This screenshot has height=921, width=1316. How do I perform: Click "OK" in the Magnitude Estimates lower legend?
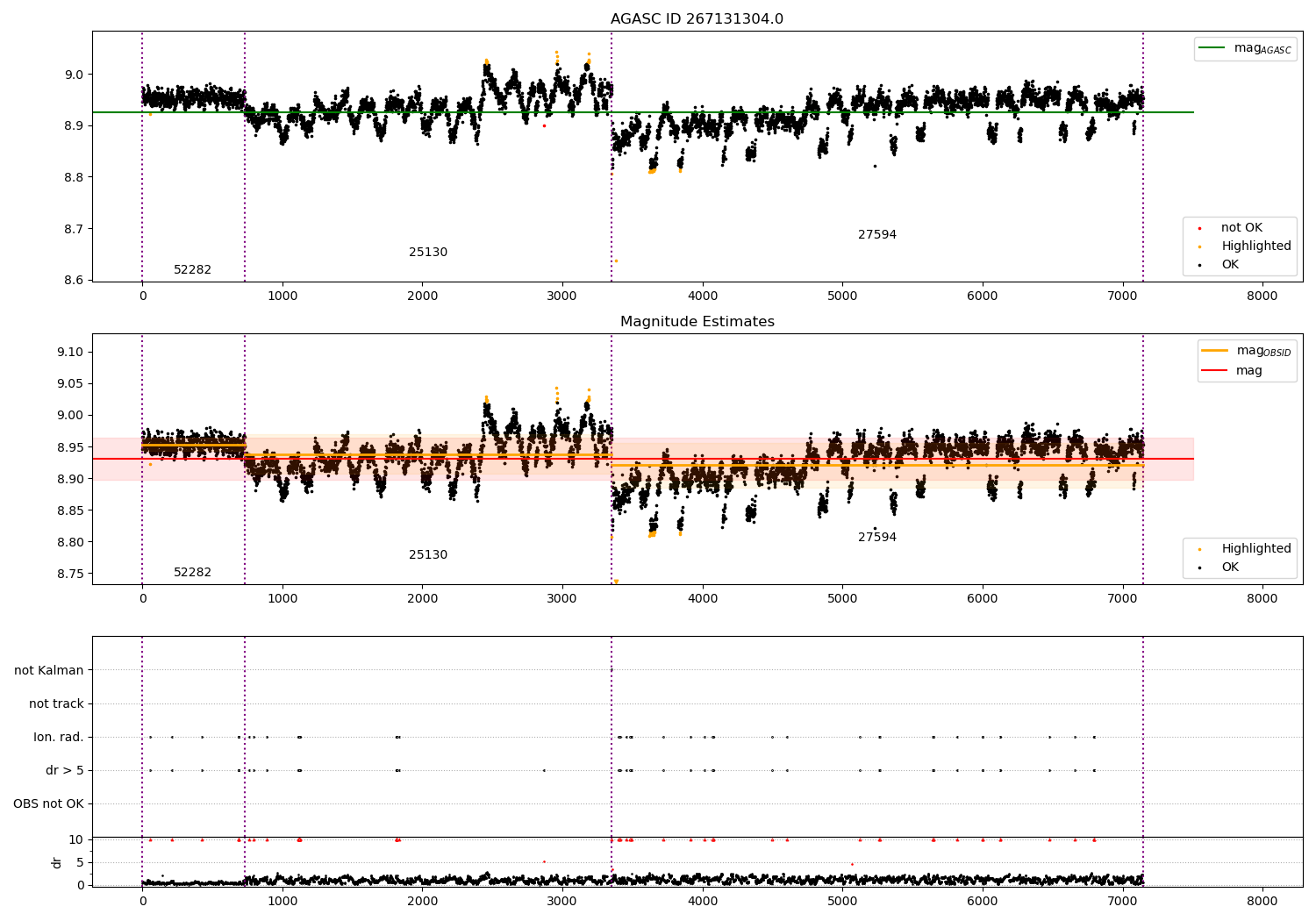tap(1230, 568)
